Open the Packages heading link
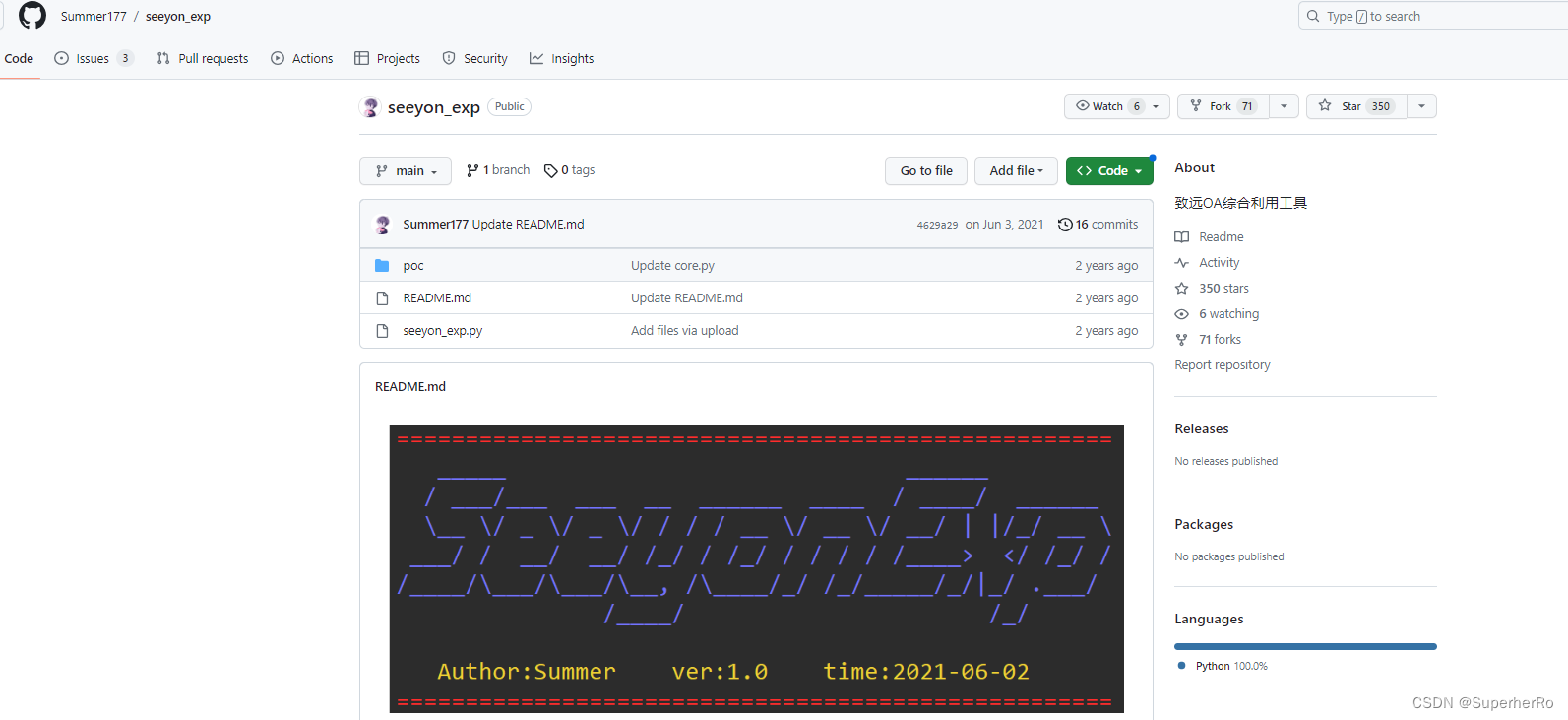1568x720 pixels. (x=1204, y=525)
